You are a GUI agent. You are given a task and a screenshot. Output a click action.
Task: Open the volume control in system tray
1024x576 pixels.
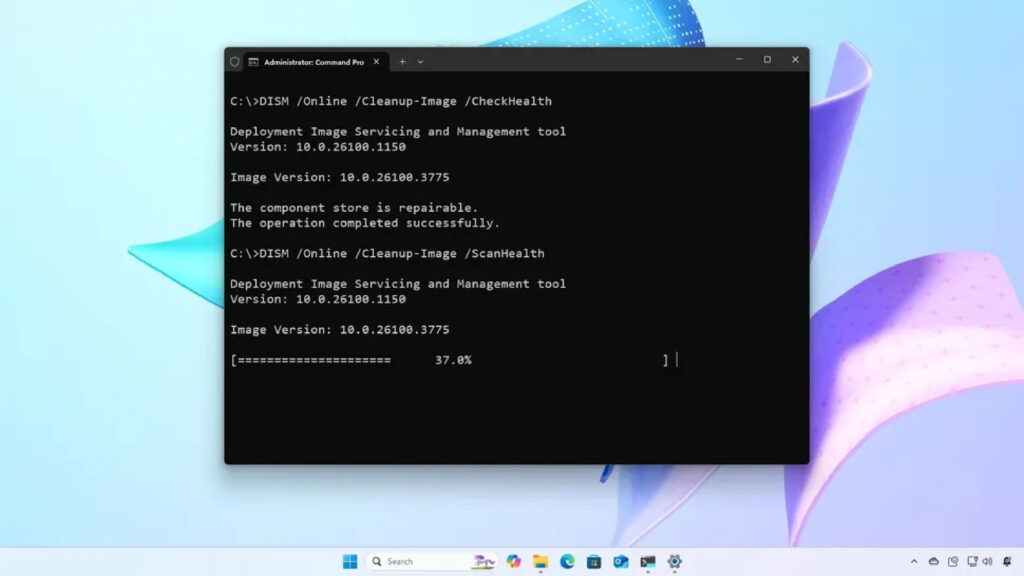pos(987,561)
